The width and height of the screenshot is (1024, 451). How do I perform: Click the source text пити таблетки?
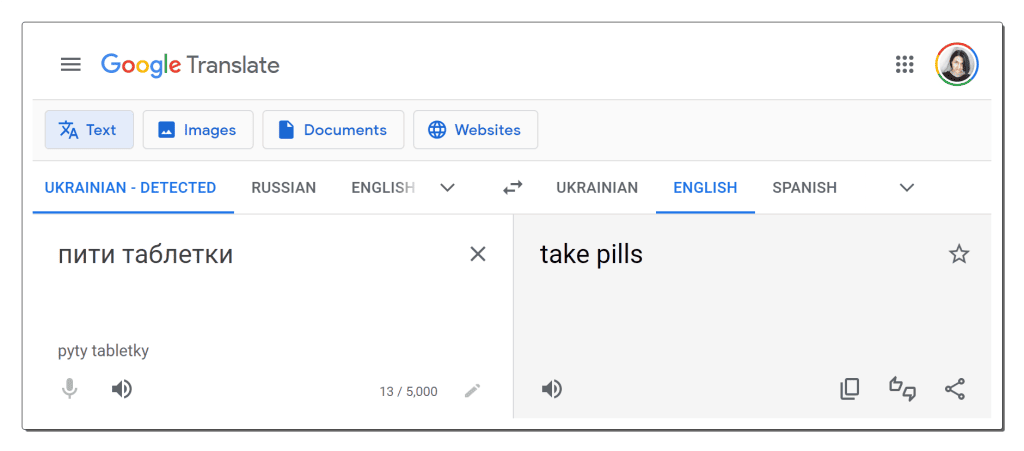coord(146,255)
